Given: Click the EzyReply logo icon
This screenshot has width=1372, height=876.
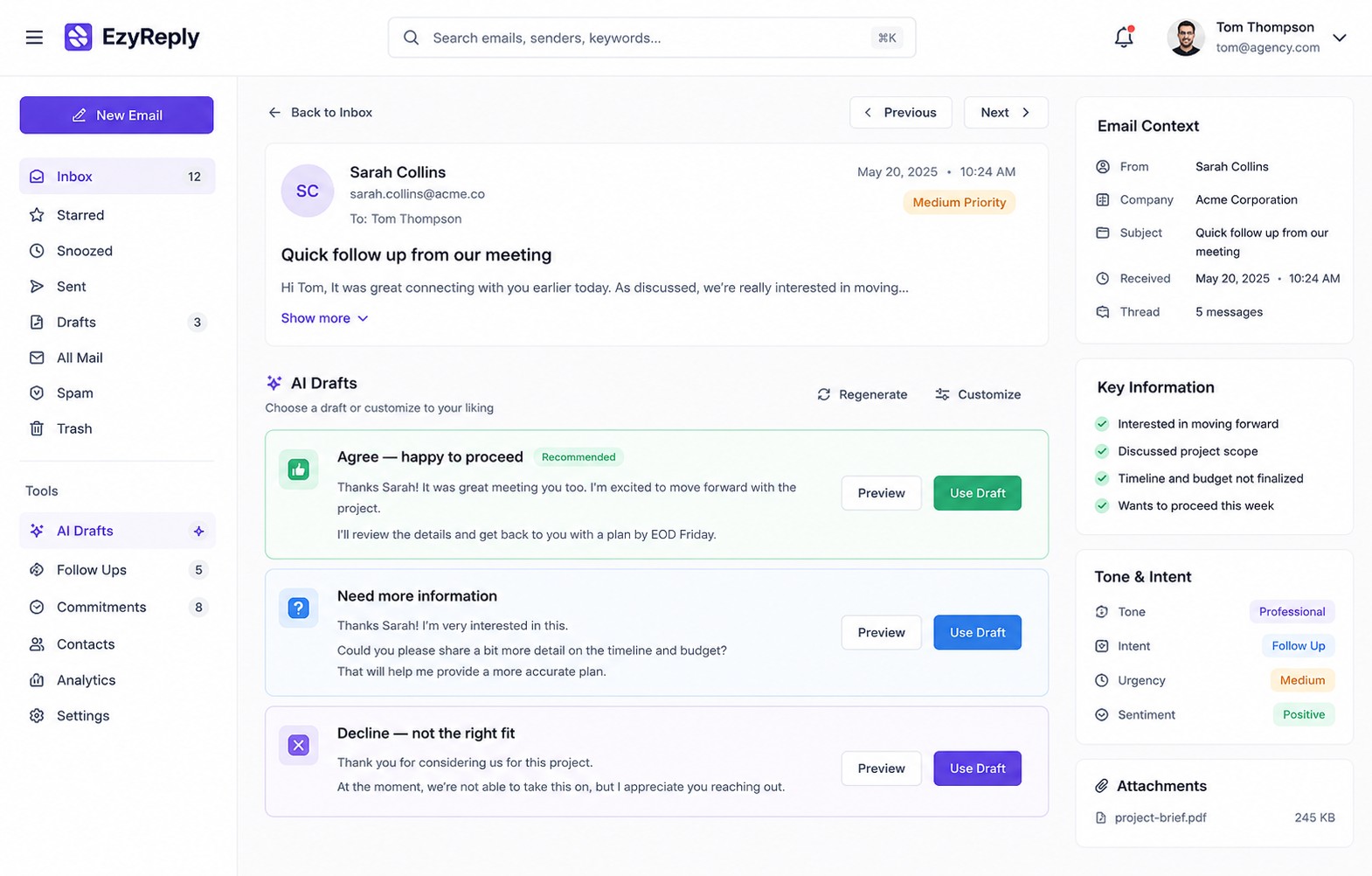Looking at the screenshot, I should 78,37.
